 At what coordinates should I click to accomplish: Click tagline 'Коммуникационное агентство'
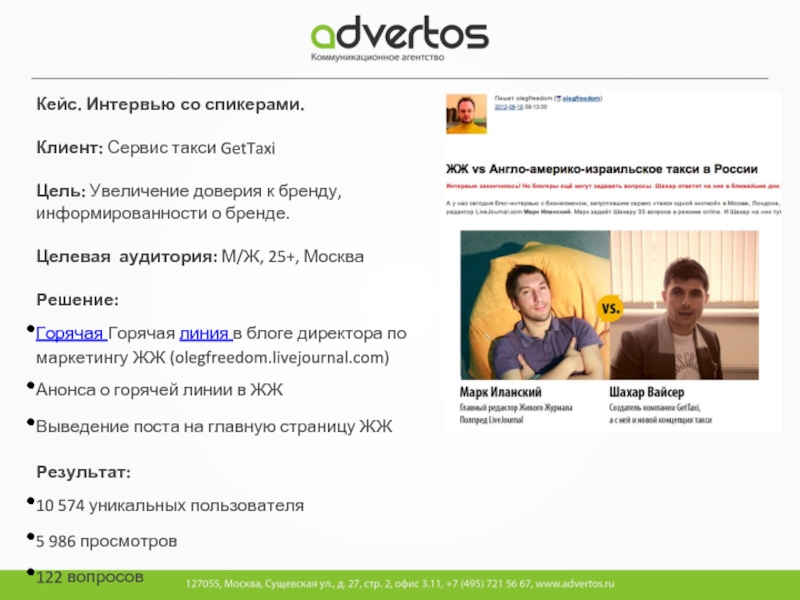pos(378,57)
